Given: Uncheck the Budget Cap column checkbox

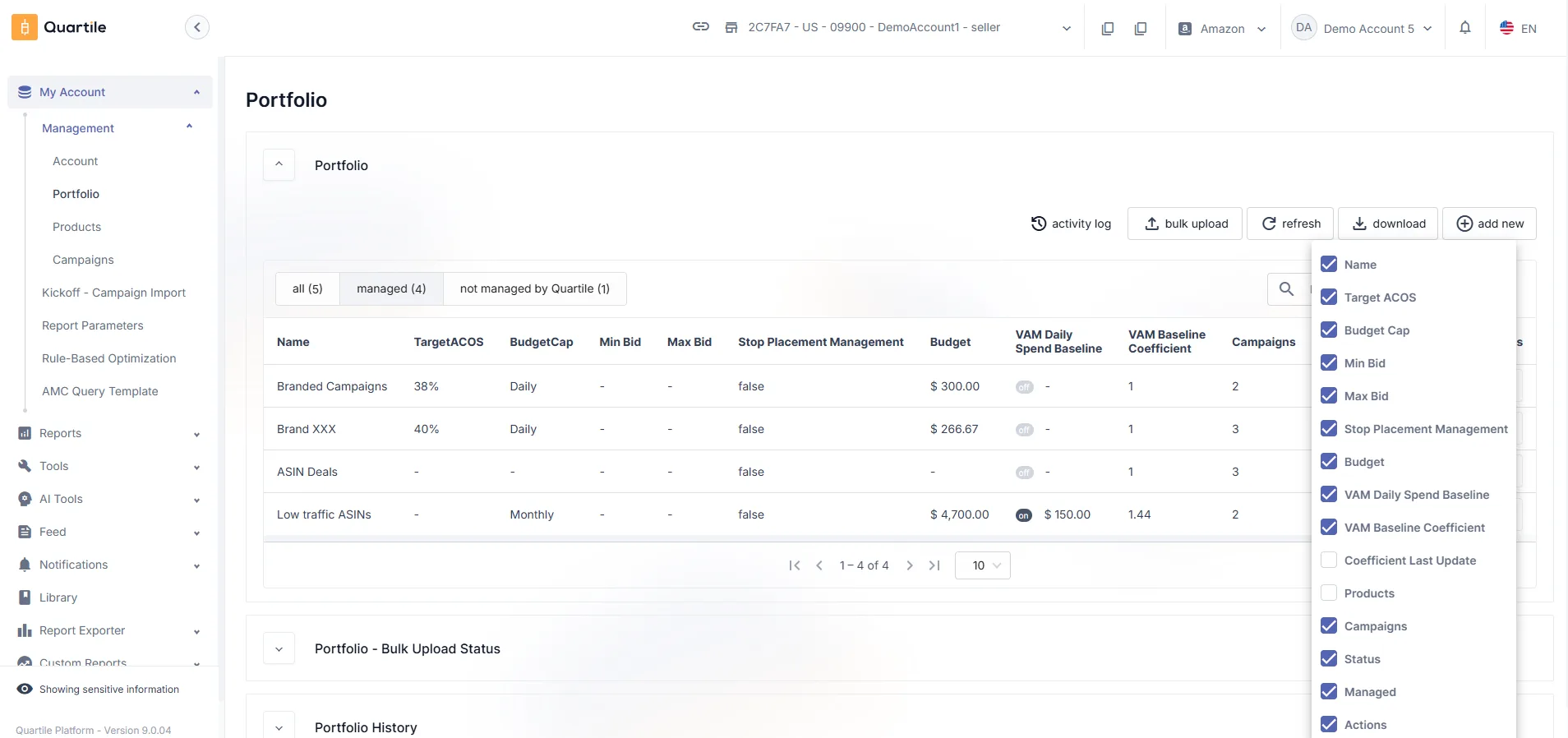Looking at the screenshot, I should tap(1329, 330).
